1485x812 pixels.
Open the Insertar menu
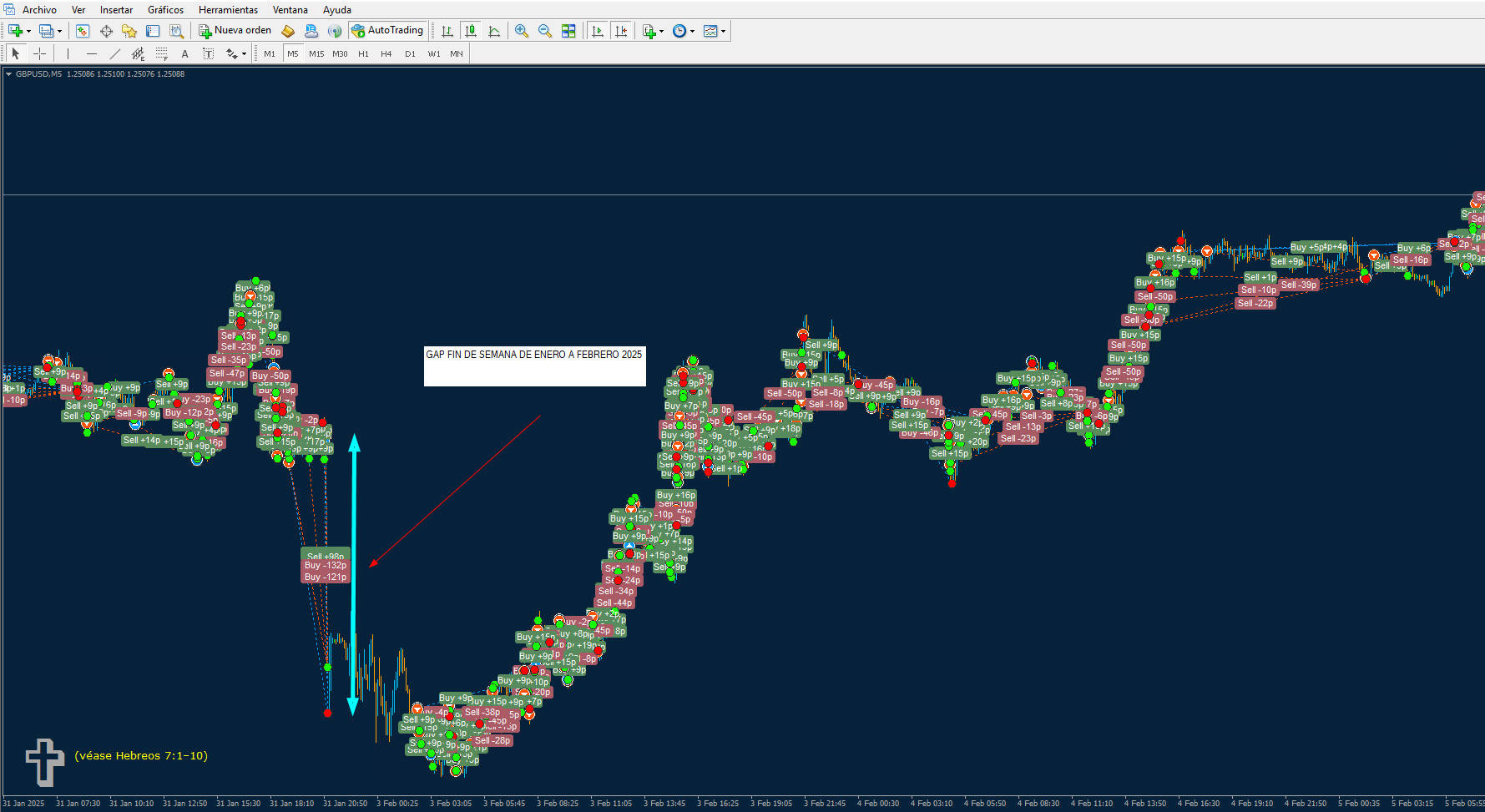116,10
